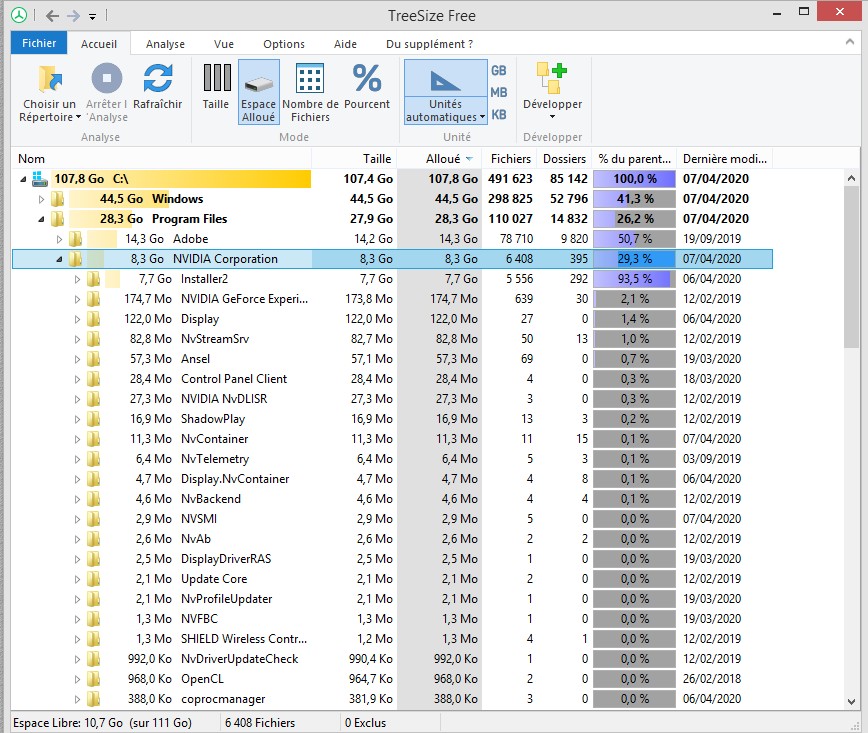The width and height of the screenshot is (868, 733).
Task: Sort by the % du parent column header
Action: click(x=634, y=159)
